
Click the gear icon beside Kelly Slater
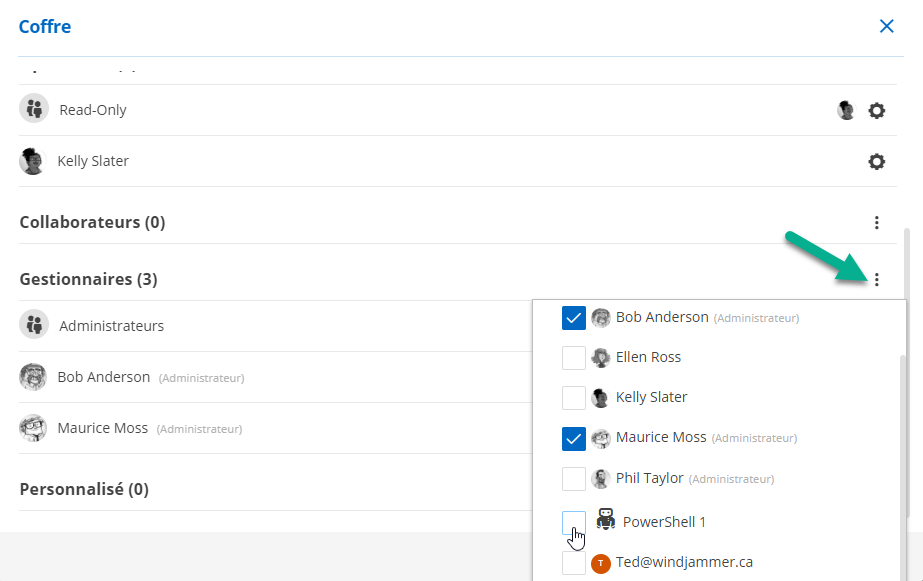coord(876,161)
